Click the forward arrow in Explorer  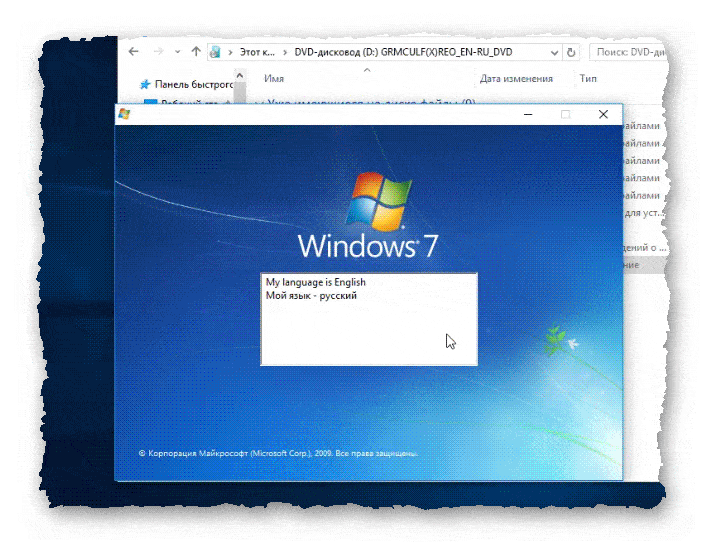click(158, 52)
